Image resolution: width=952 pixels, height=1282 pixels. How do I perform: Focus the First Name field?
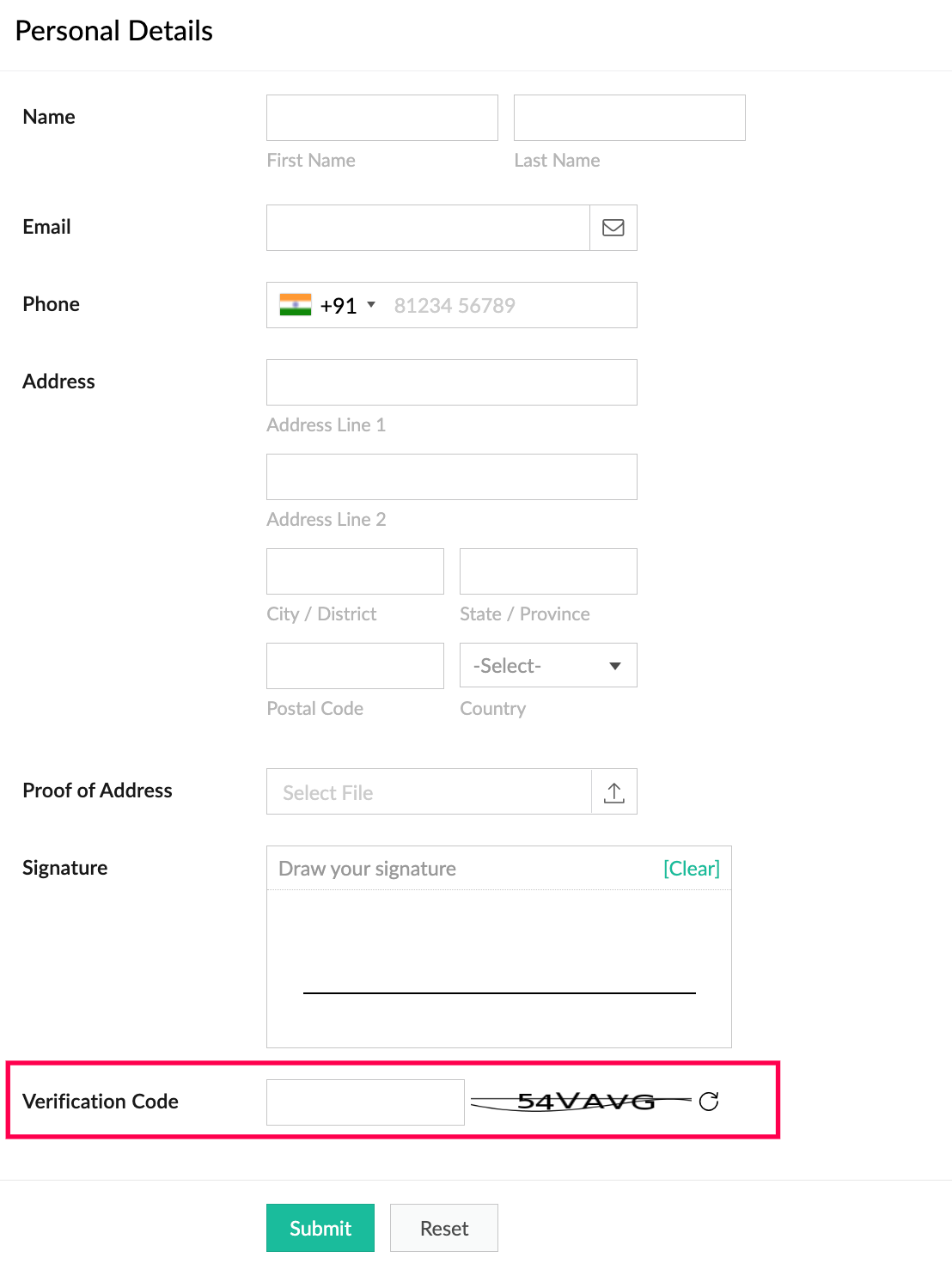click(x=381, y=118)
